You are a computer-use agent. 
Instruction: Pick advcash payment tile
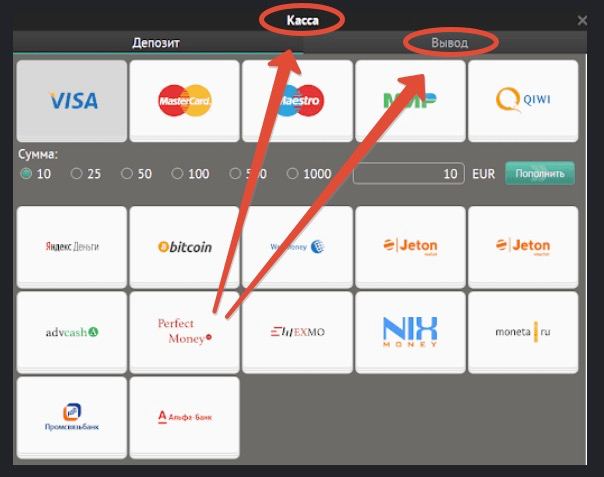point(72,332)
